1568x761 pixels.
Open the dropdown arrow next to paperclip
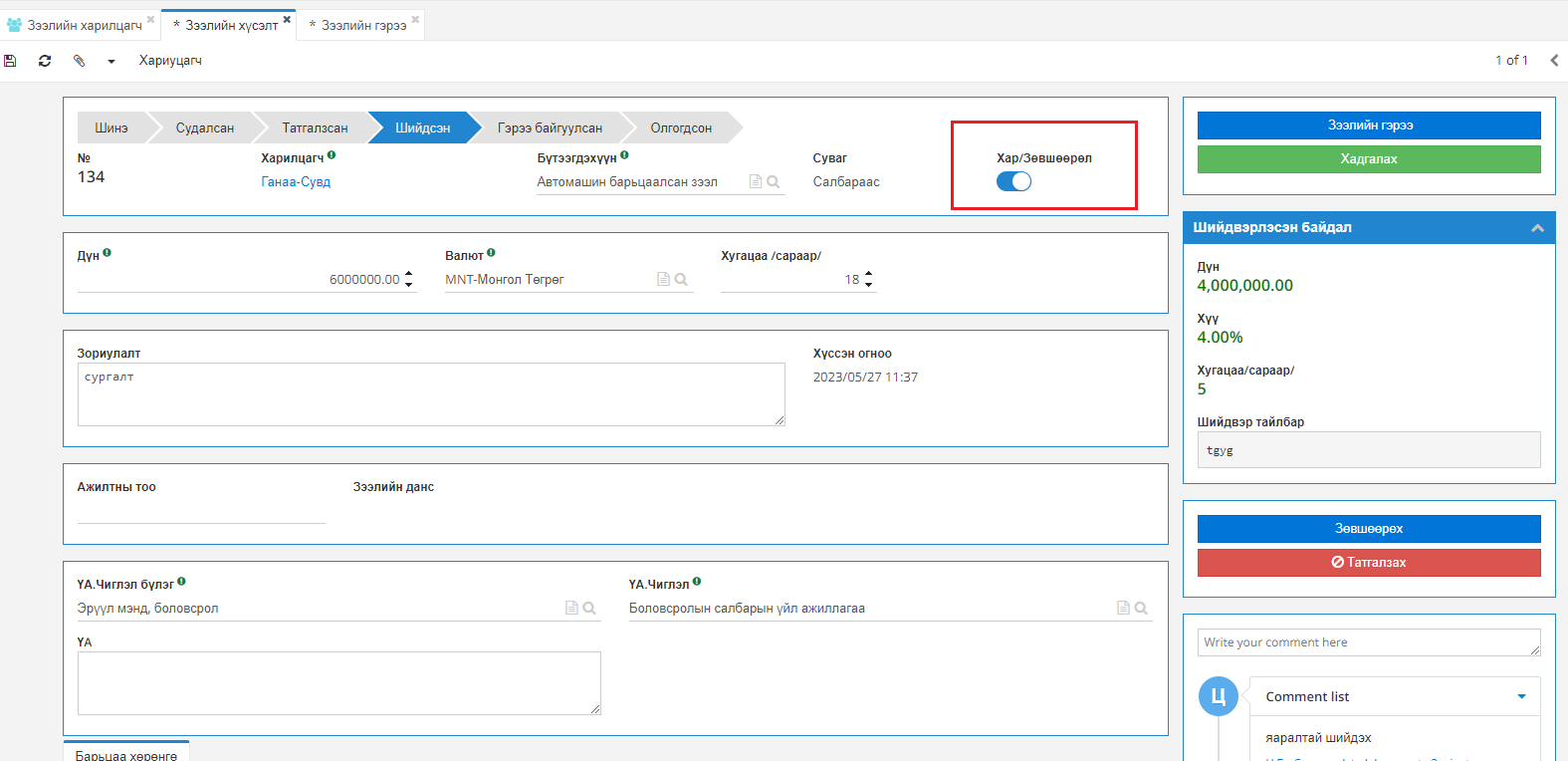(112, 62)
